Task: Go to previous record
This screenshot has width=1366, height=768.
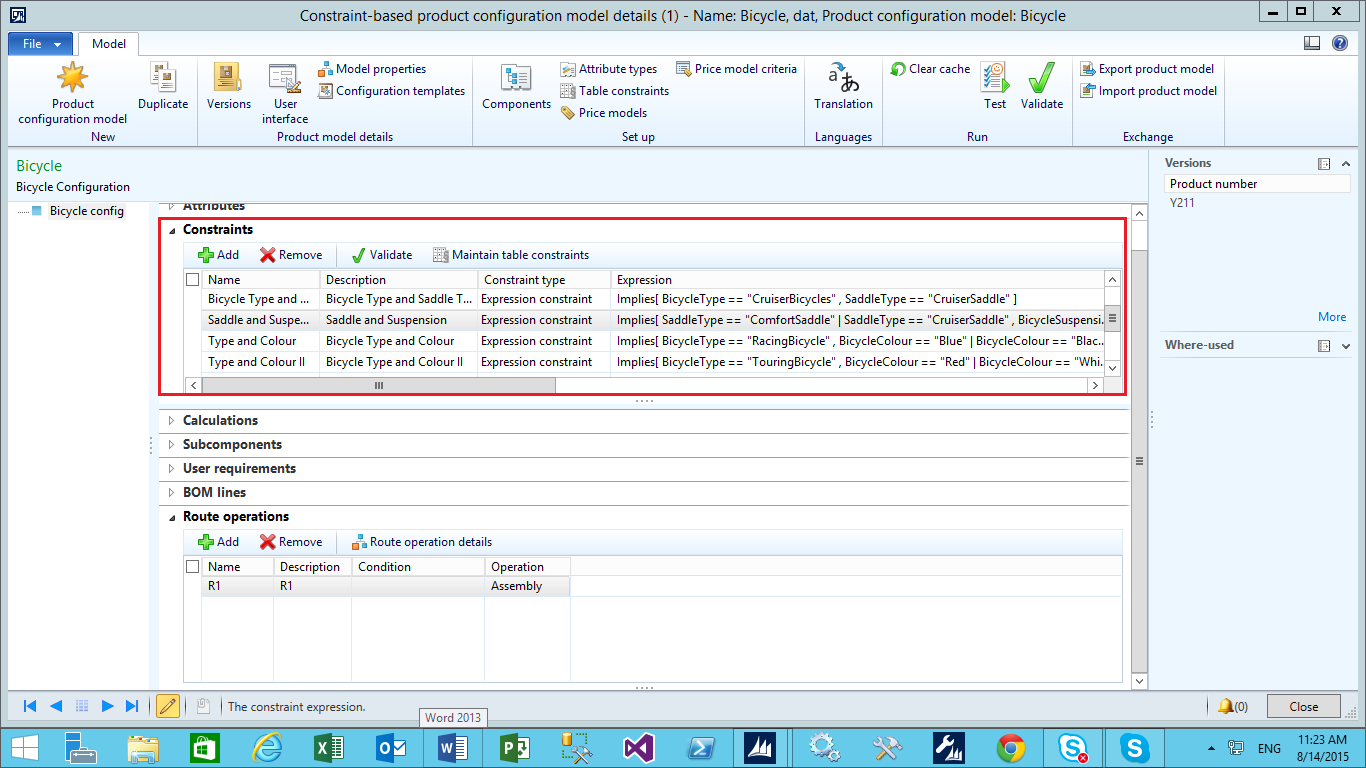Action: [56, 706]
